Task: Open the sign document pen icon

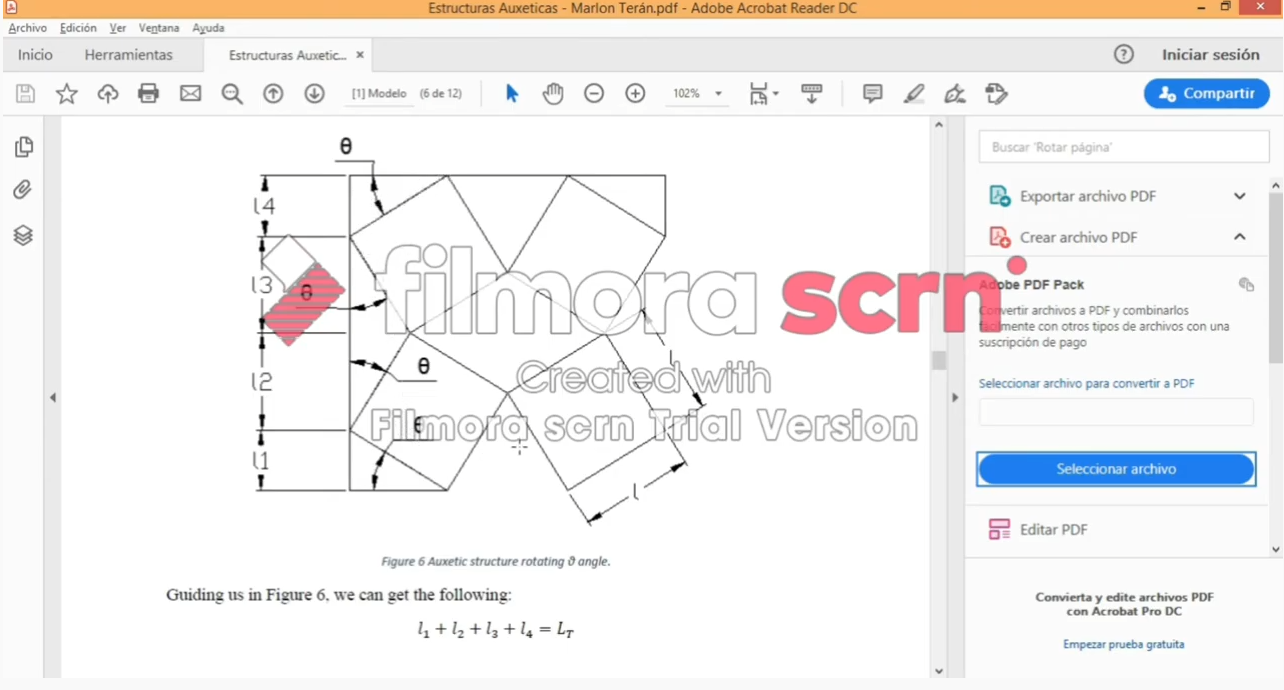Action: click(955, 94)
